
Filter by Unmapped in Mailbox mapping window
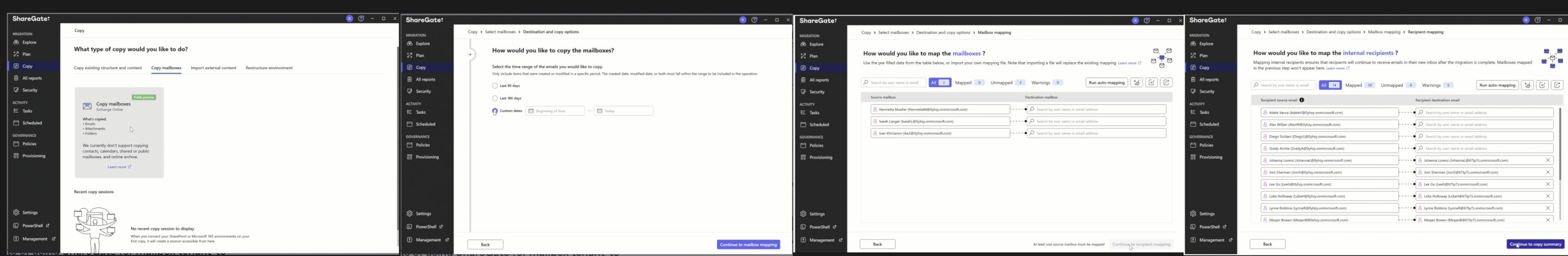(x=1008, y=83)
